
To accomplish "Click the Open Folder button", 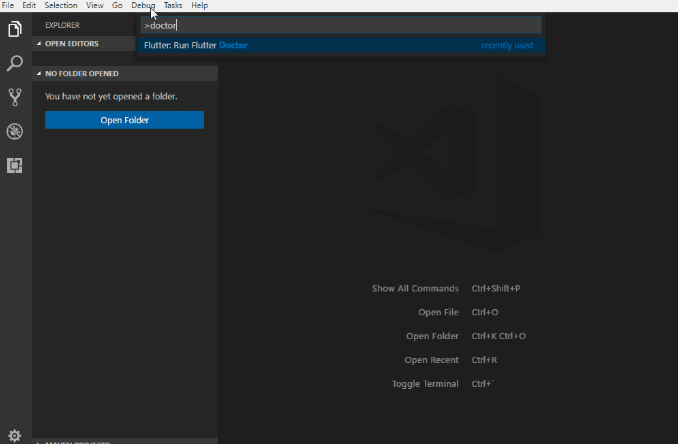I will [x=124, y=120].
